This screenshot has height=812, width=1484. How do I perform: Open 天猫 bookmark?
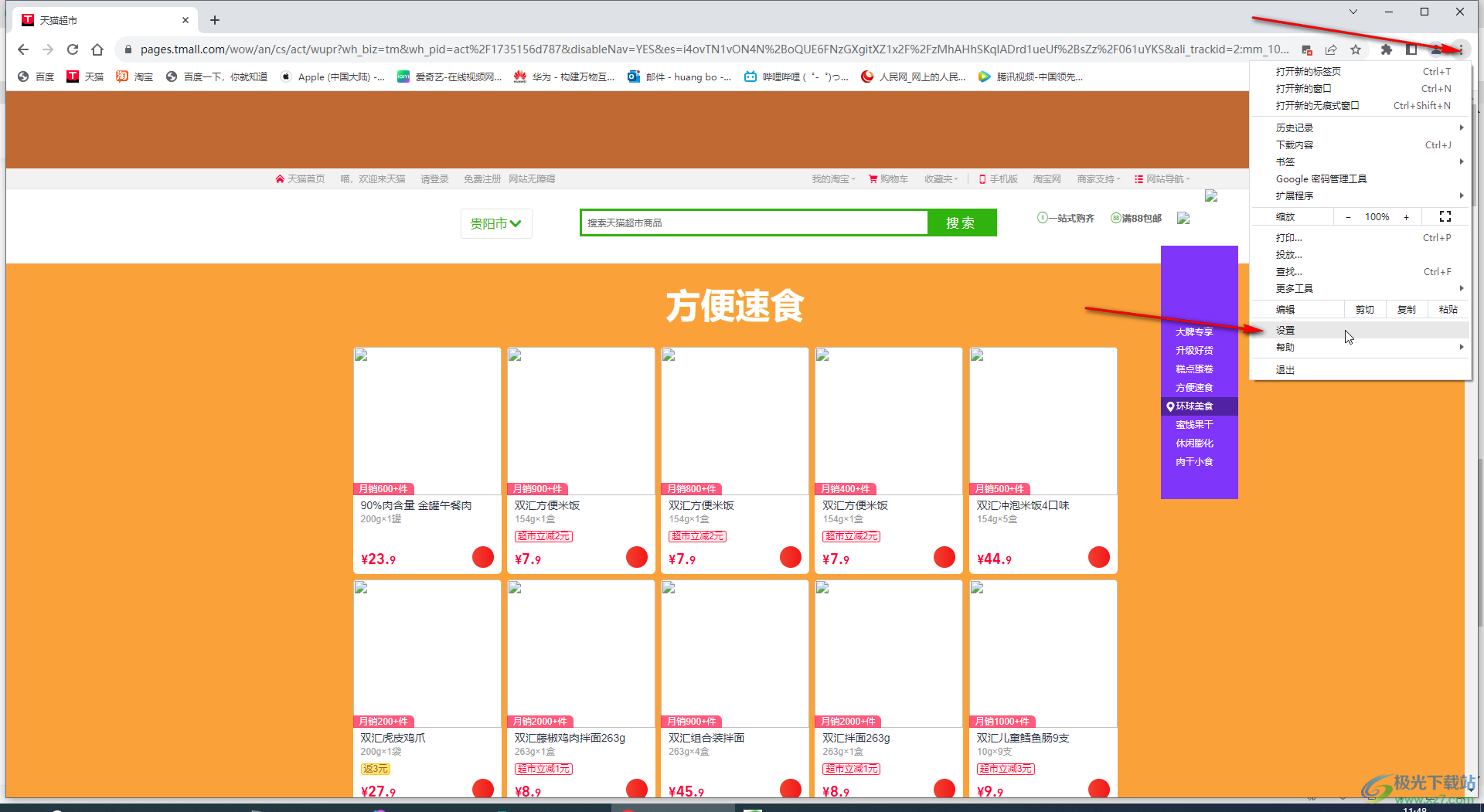pyautogui.click(x=86, y=76)
